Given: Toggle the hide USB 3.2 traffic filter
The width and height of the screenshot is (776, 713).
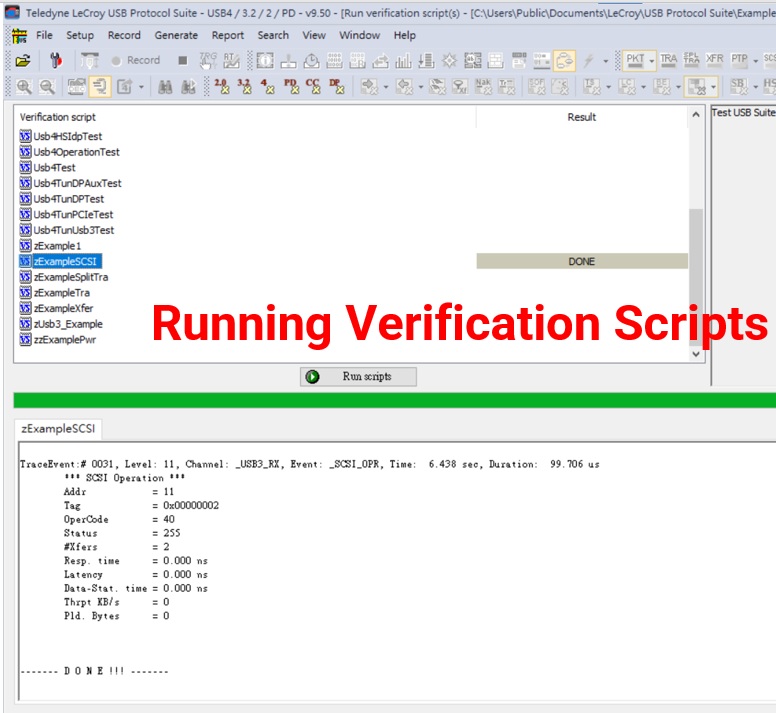Looking at the screenshot, I should point(244,87).
